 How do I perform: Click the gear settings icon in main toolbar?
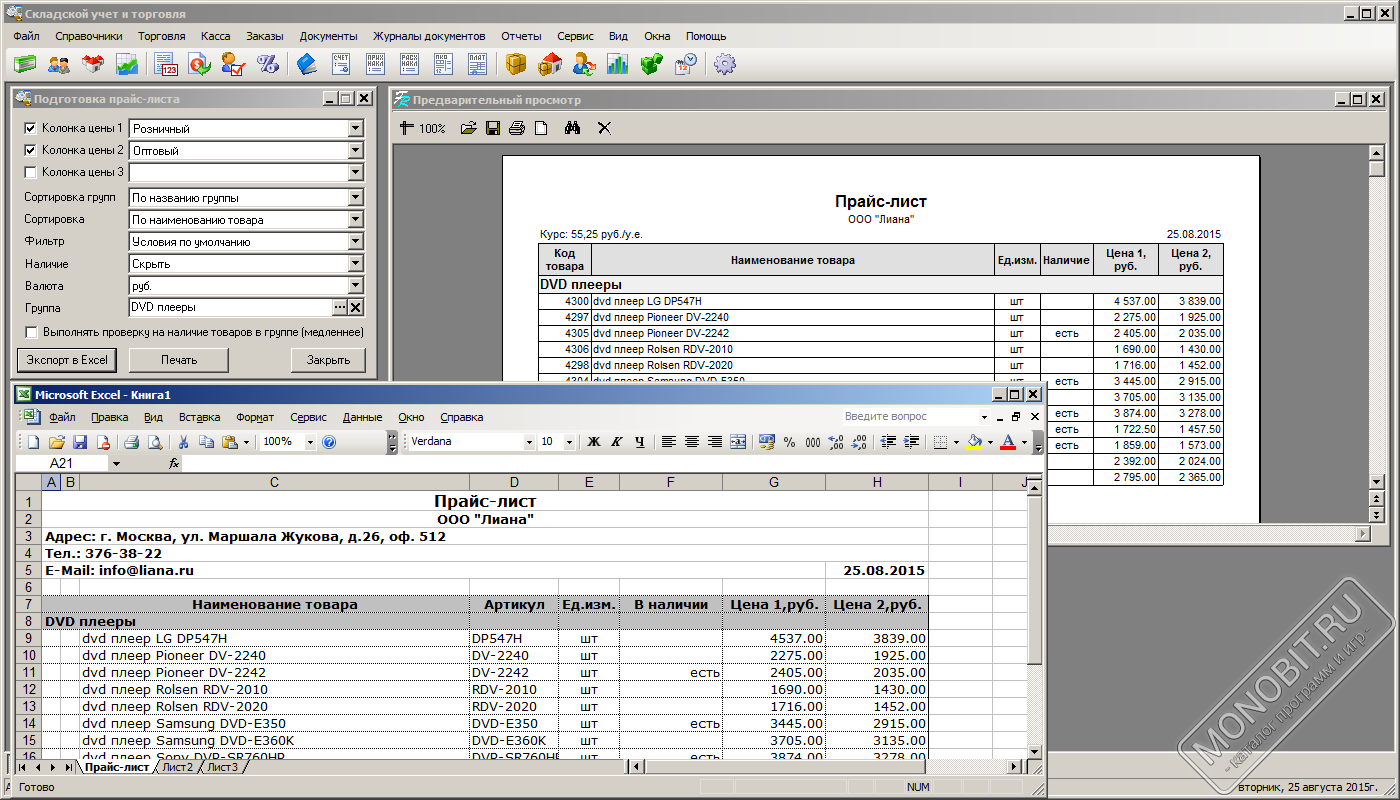[x=725, y=65]
